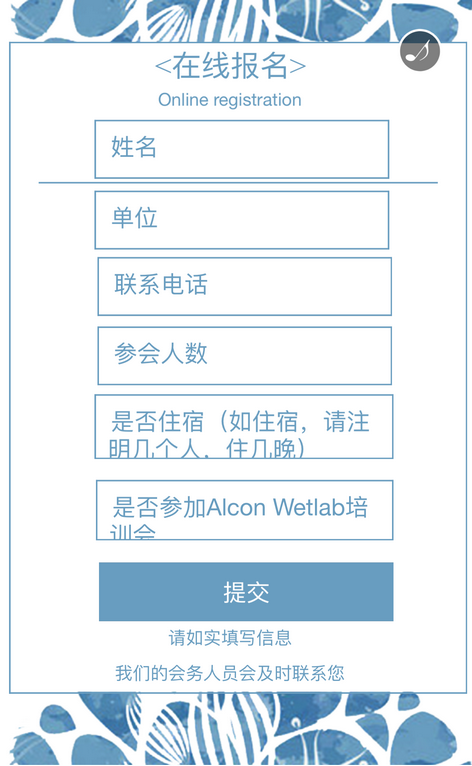Click the blue pebble at bottom left corner

(29, 747)
